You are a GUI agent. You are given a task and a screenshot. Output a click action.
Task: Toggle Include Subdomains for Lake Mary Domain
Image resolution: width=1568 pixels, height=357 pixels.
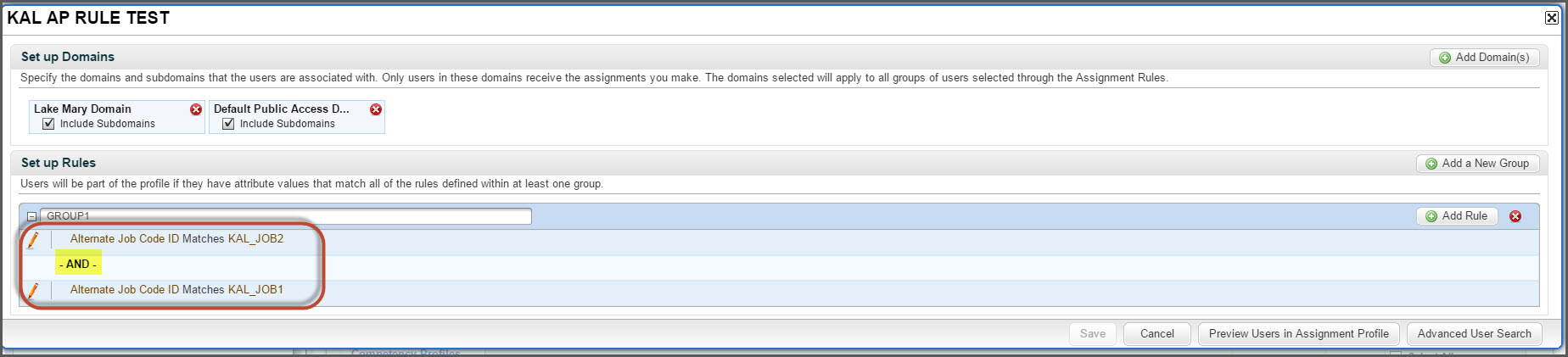(x=48, y=124)
